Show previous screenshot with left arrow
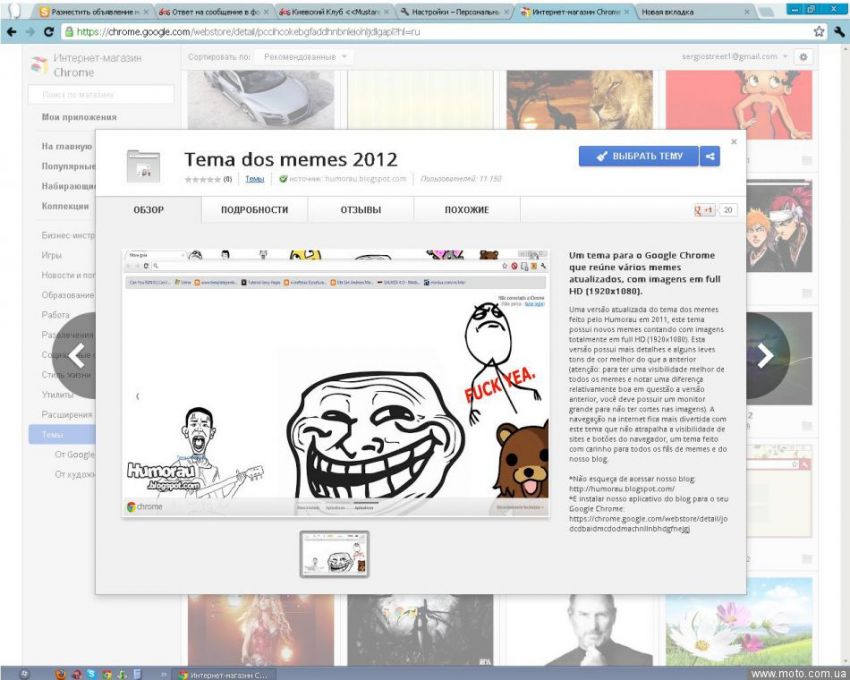Viewport: 850px width, 680px height. tap(77, 355)
